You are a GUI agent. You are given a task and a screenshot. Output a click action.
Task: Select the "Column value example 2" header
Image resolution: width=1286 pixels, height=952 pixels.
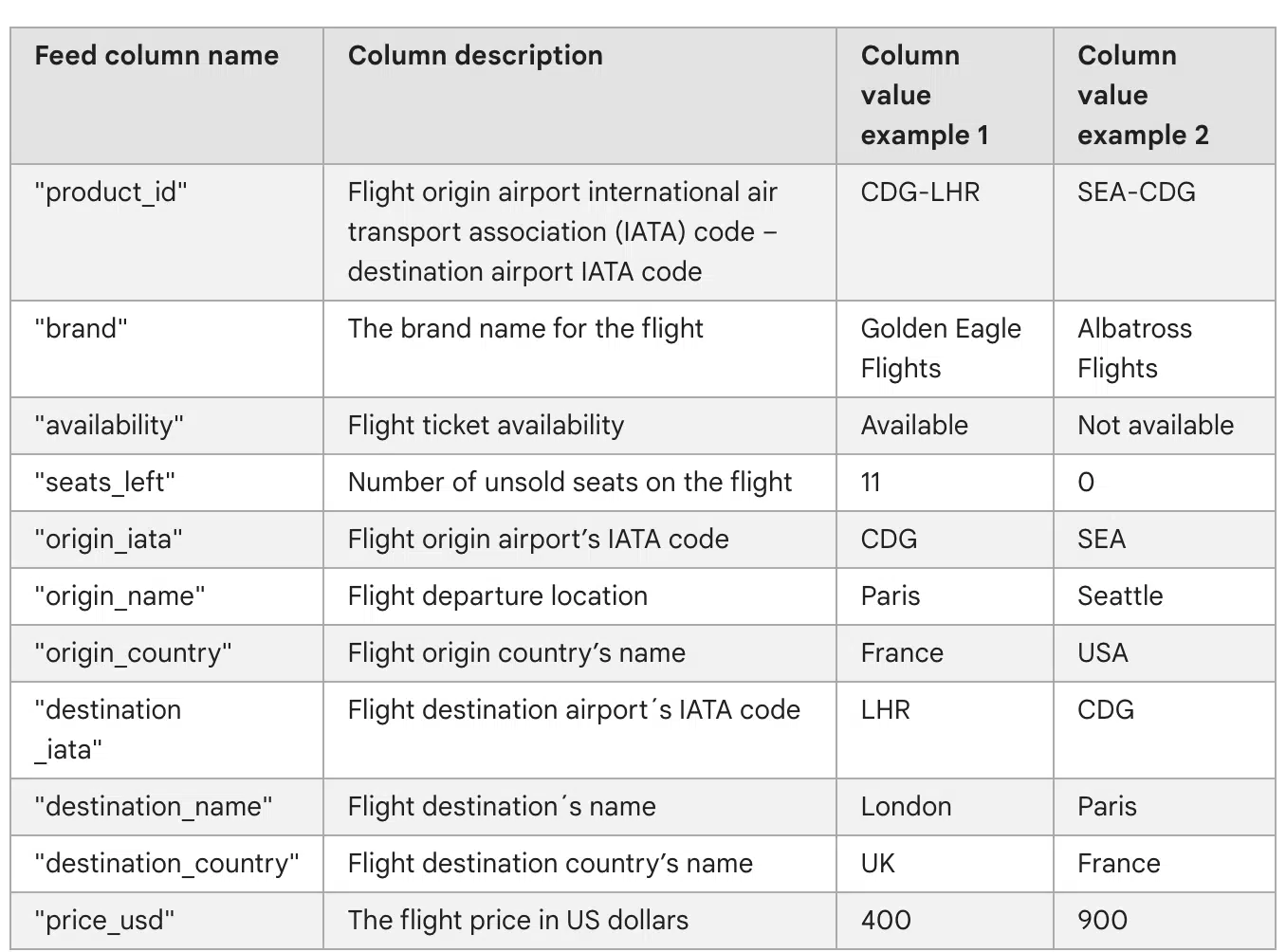[x=1142, y=96]
